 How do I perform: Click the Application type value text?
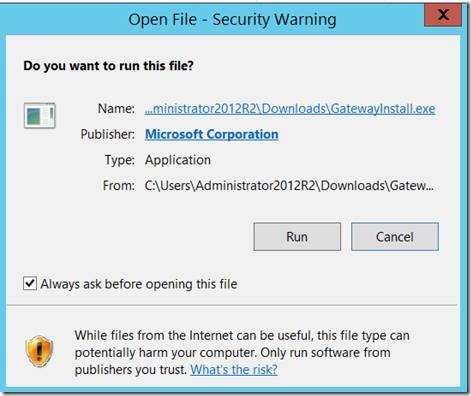(x=178, y=160)
